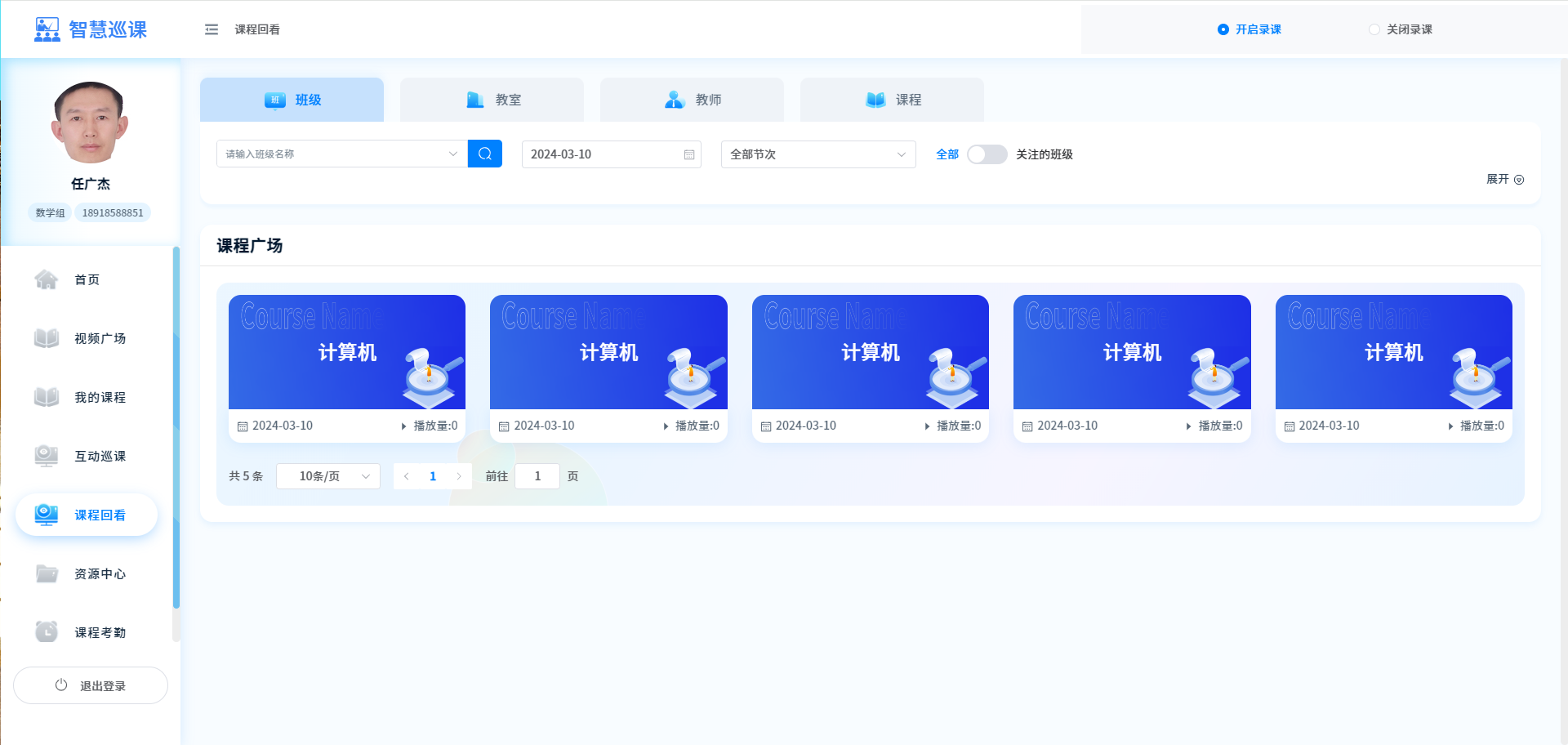Select the 开启录课 radio button
The height and width of the screenshot is (745, 1568).
pyautogui.click(x=1223, y=29)
